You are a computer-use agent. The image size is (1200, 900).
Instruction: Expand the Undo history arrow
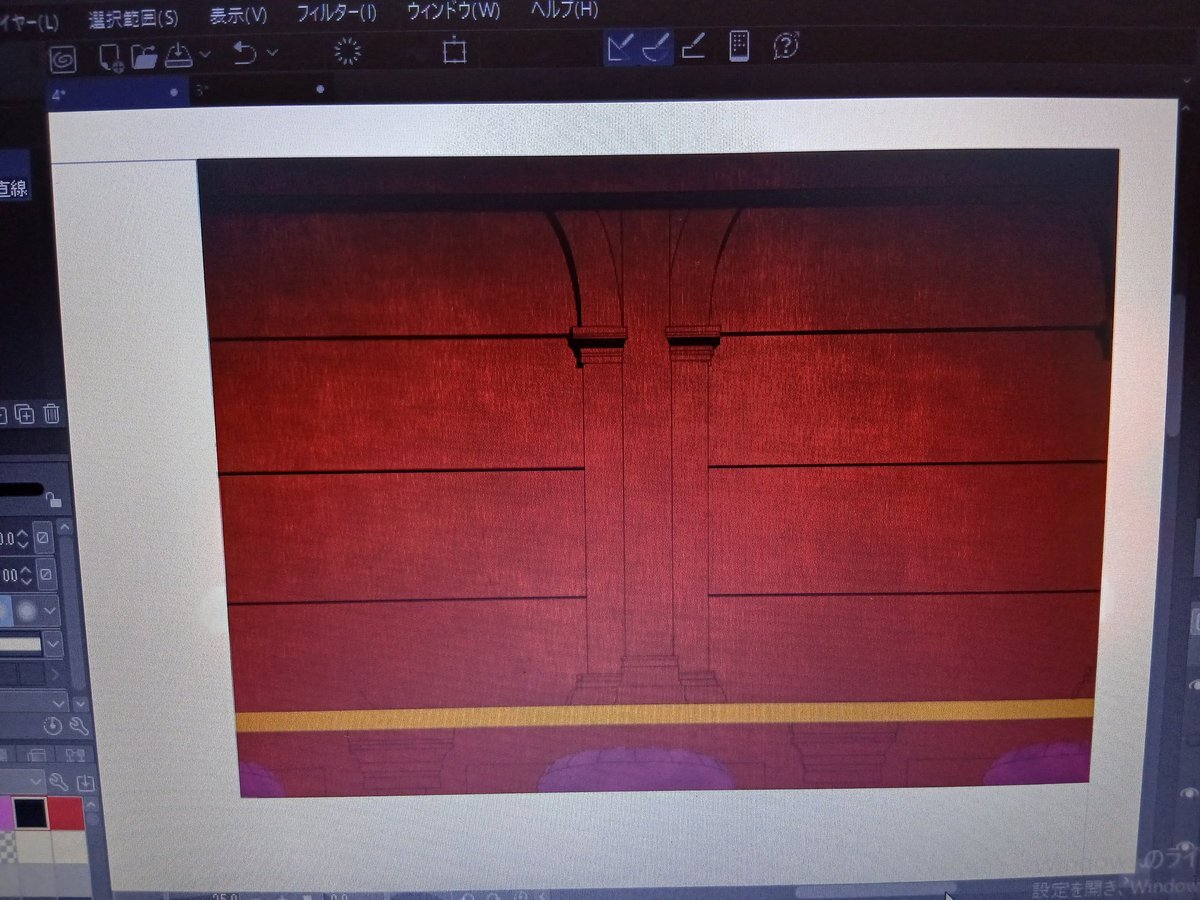(x=272, y=52)
